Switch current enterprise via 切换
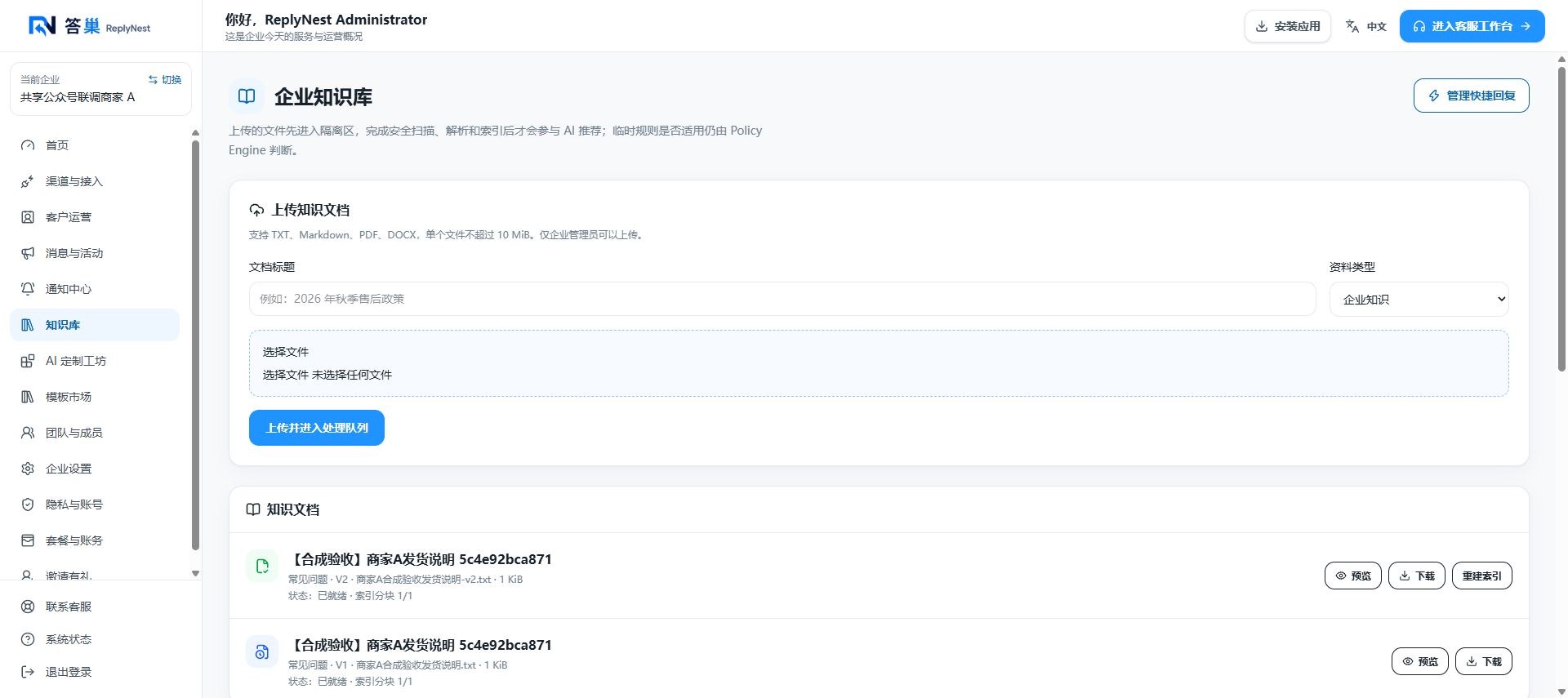Screen dimensions: 1568x698 click(x=165, y=79)
